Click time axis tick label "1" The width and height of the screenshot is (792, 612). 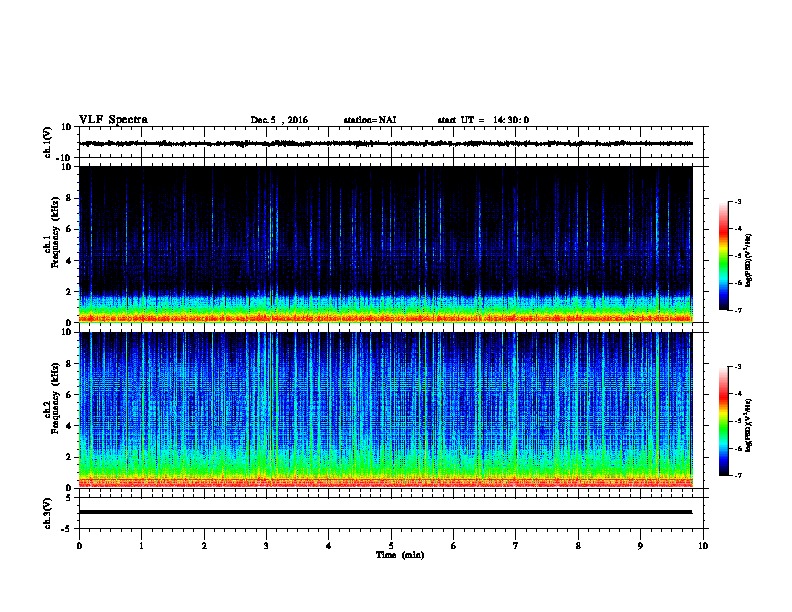[x=142, y=546]
